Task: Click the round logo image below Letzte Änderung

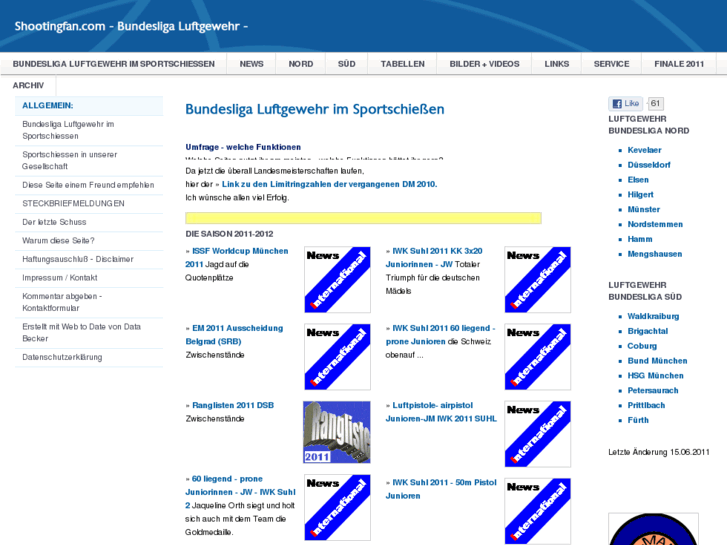Action: pyautogui.click(x=653, y=529)
